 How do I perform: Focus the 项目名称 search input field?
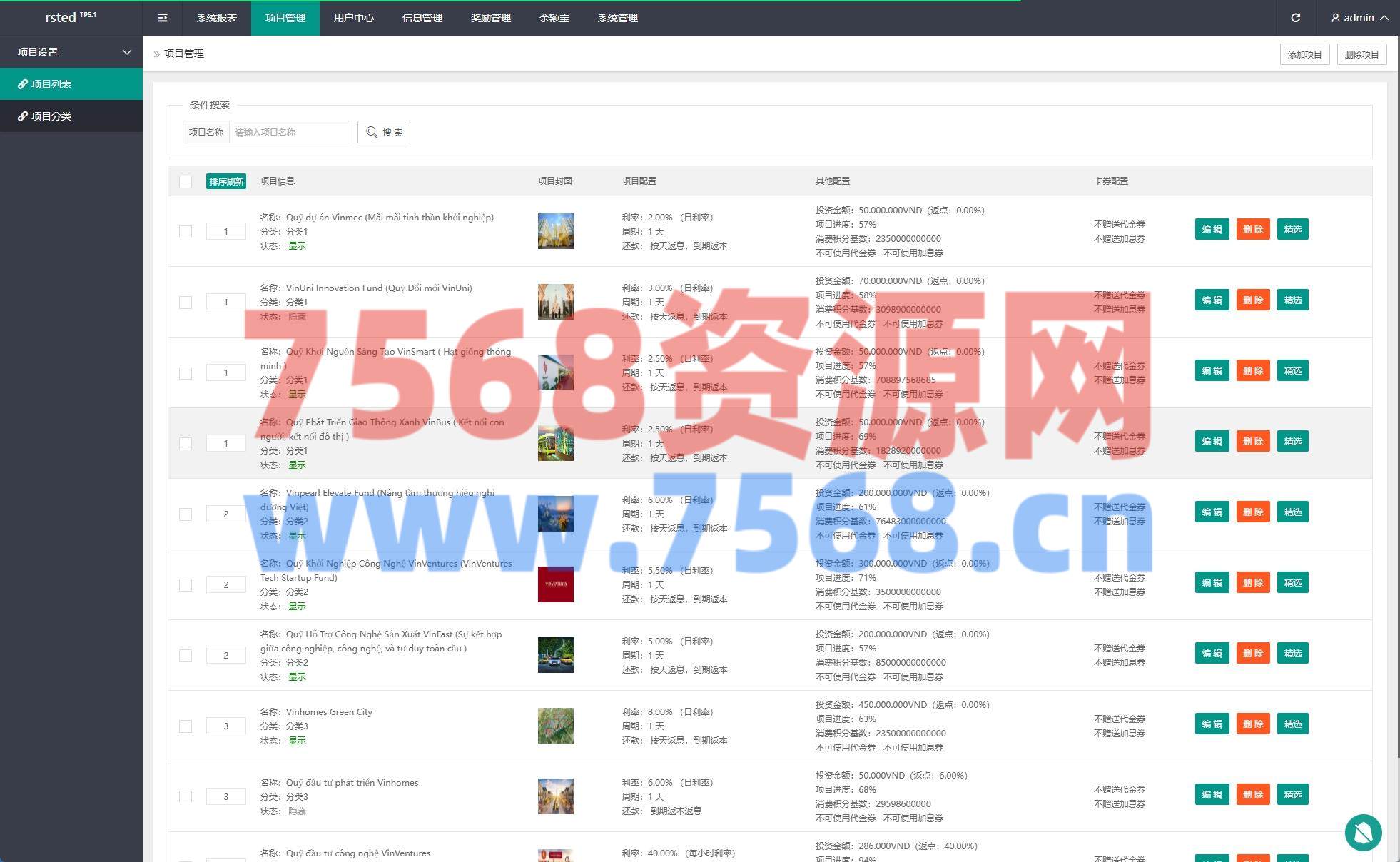point(289,132)
